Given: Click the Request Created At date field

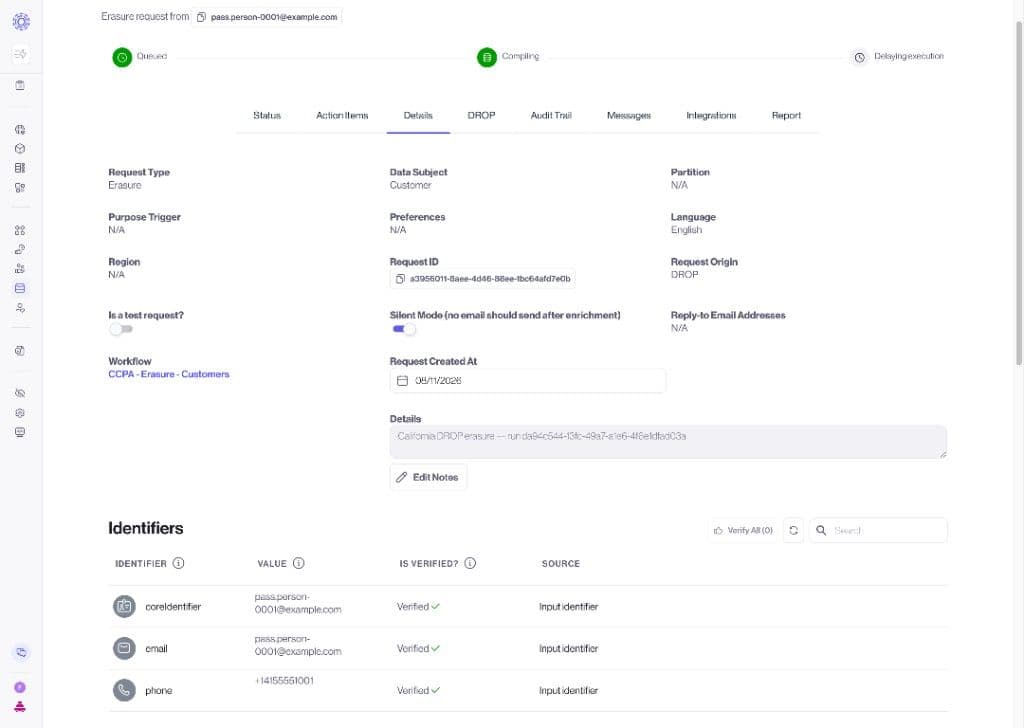Looking at the screenshot, I should tap(528, 381).
